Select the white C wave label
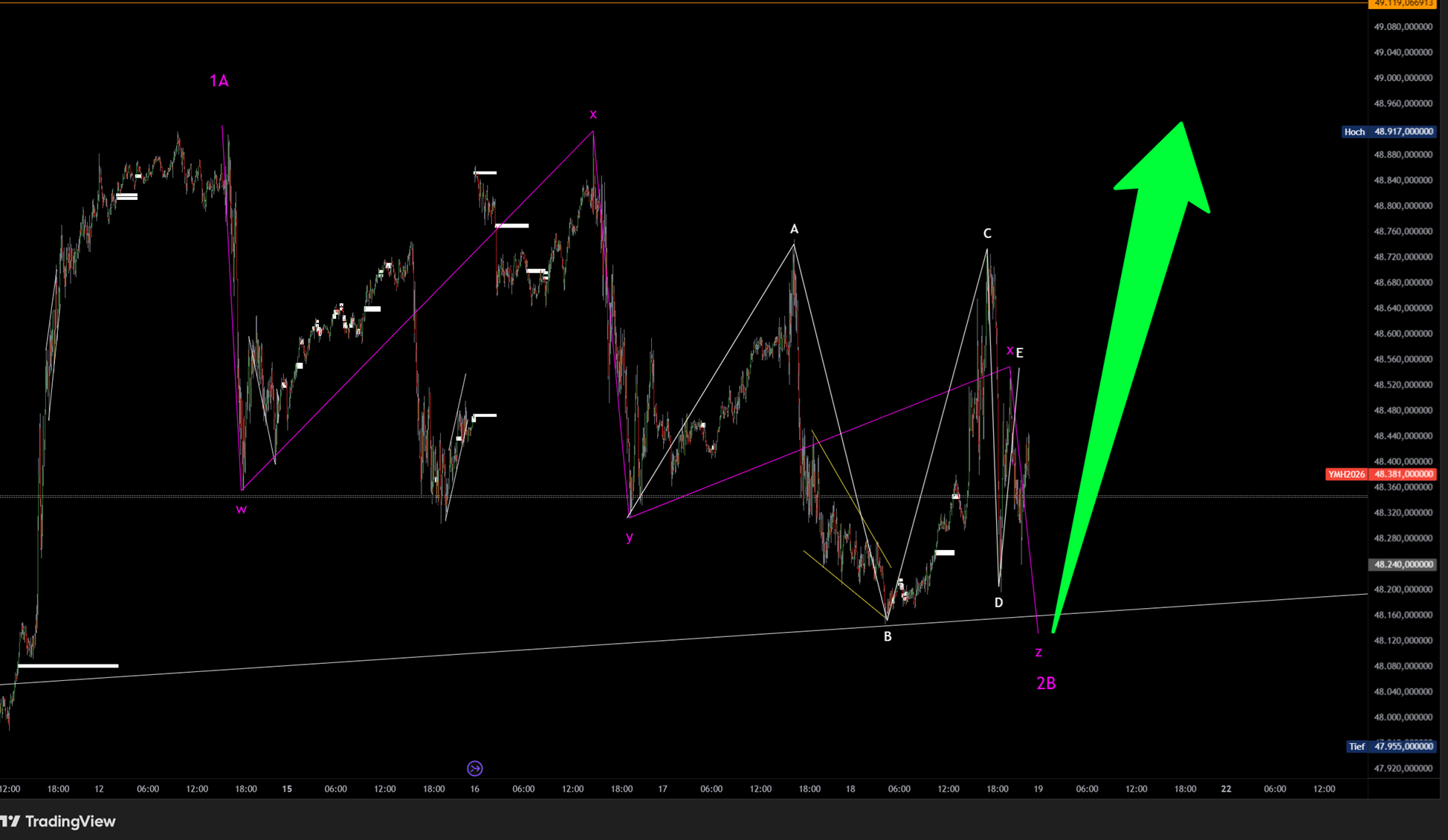This screenshot has height=840, width=1448. pyautogui.click(x=987, y=233)
